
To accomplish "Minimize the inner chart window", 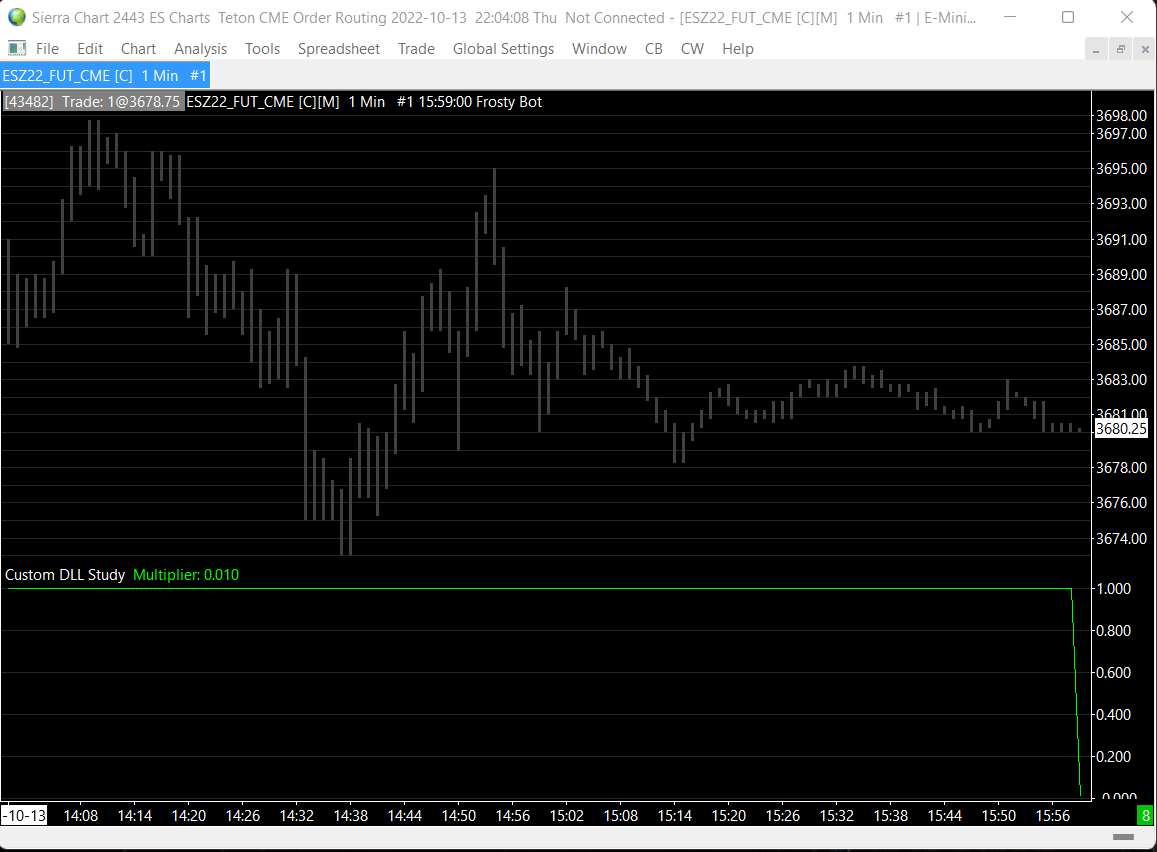I will point(1096,49).
